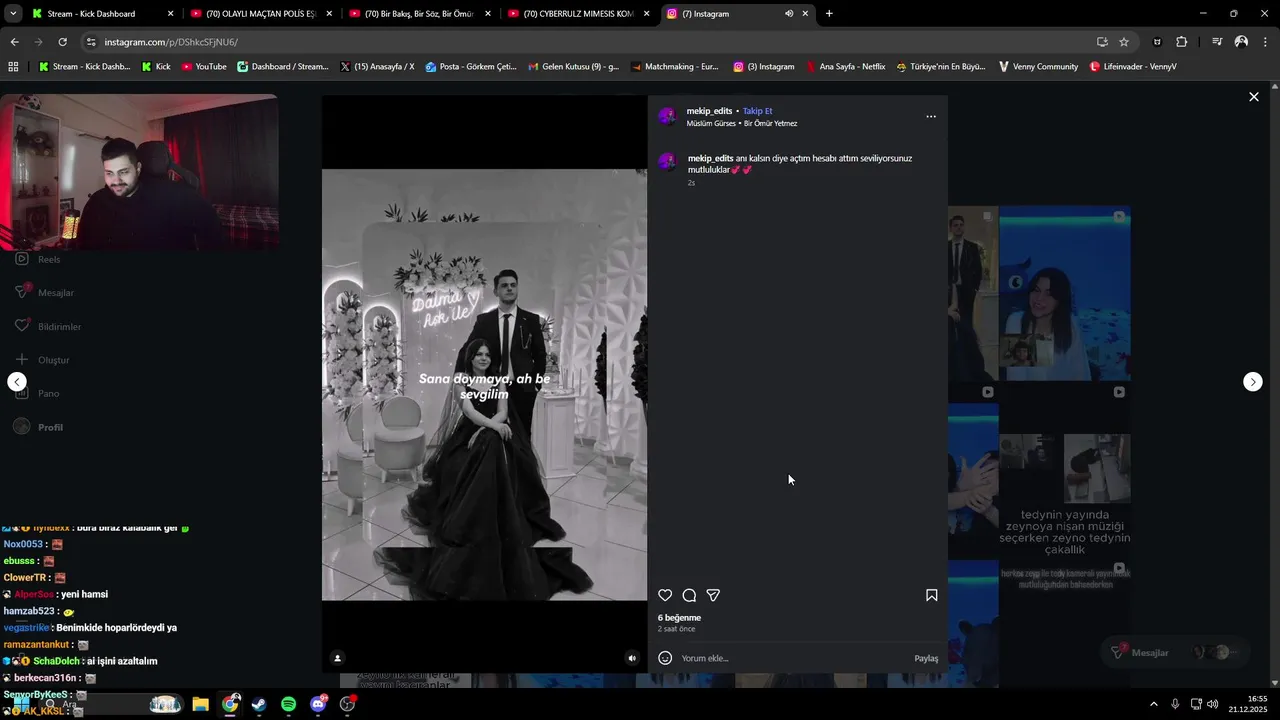Screen dimensions: 1280x720
Task: Open the Gelen Kutusu bookmark
Action: [572, 67]
